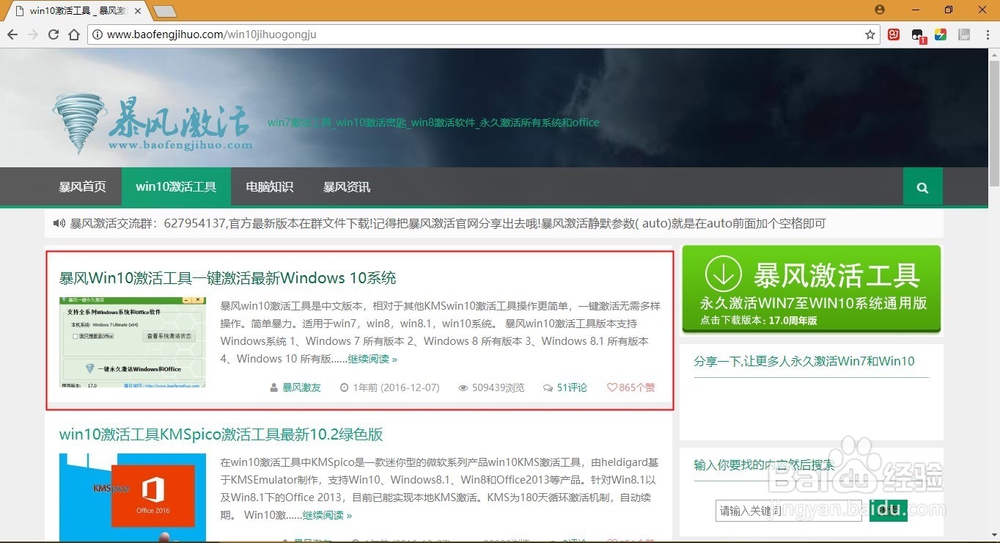Screen dimensions: 1000x543
Task: Open the extension showing a red badge
Action: click(x=918, y=36)
